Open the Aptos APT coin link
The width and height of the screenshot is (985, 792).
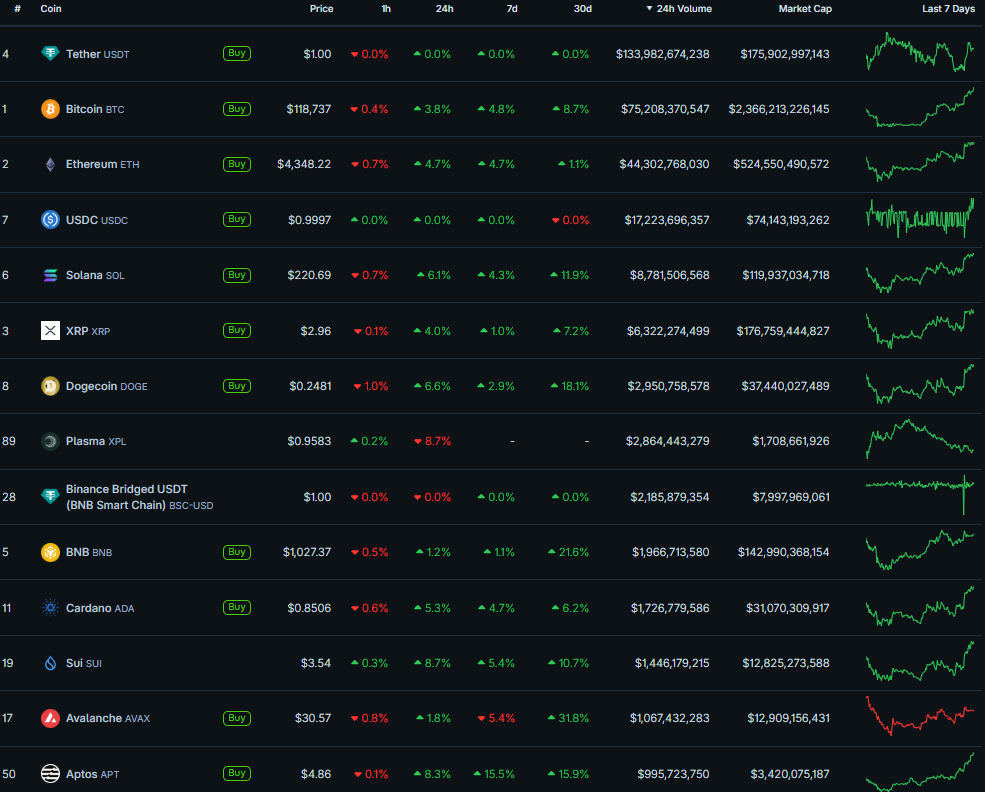click(92, 774)
